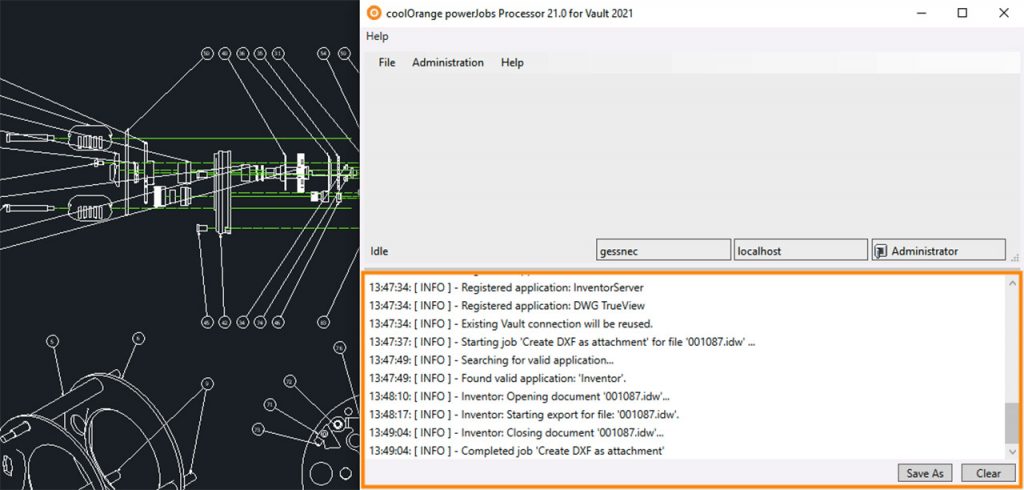Click the Clear log button
This screenshot has height=490, width=1024.
tap(988, 474)
